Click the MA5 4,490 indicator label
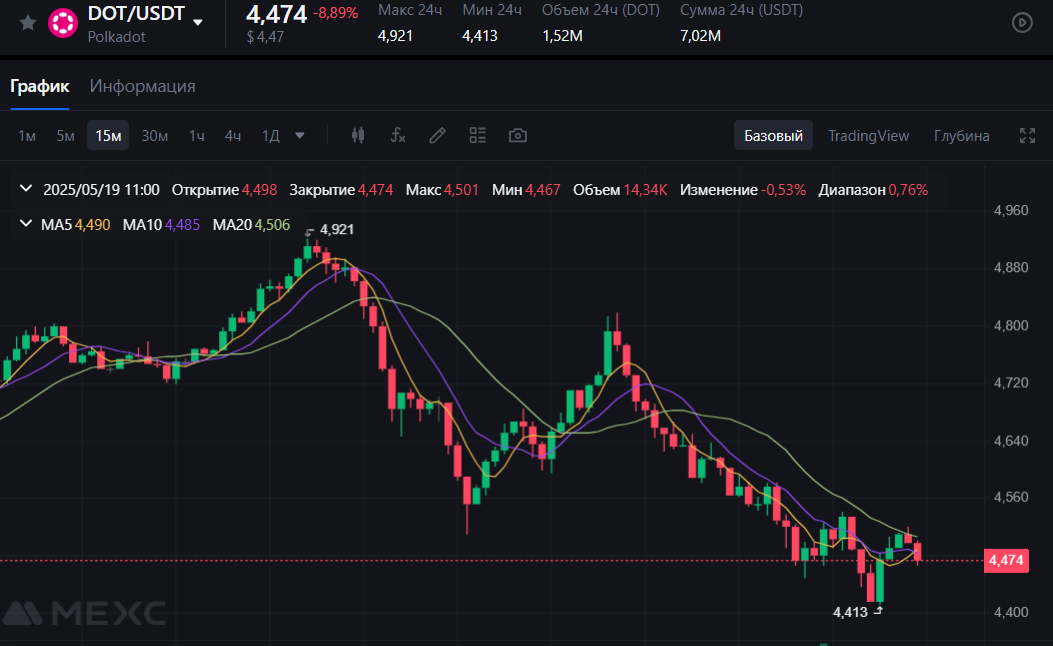 point(75,225)
